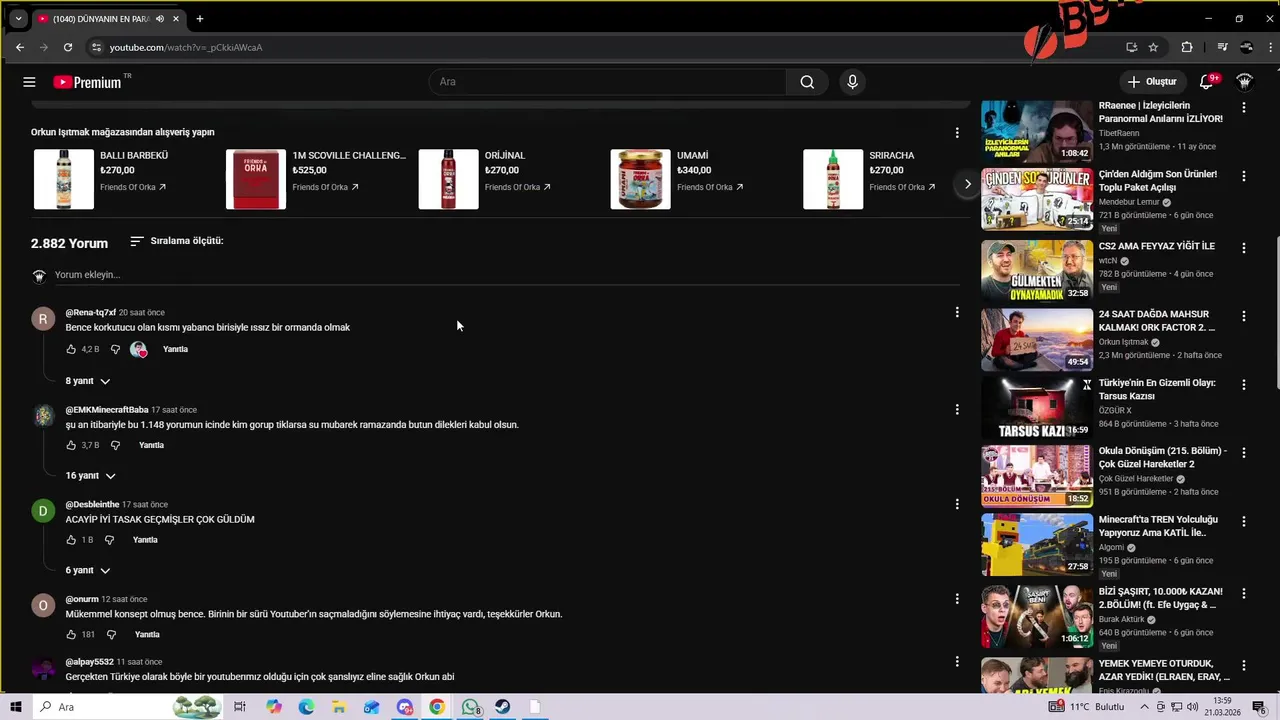Open Windows Start menu
This screenshot has width=1280, height=720.
click(16, 707)
